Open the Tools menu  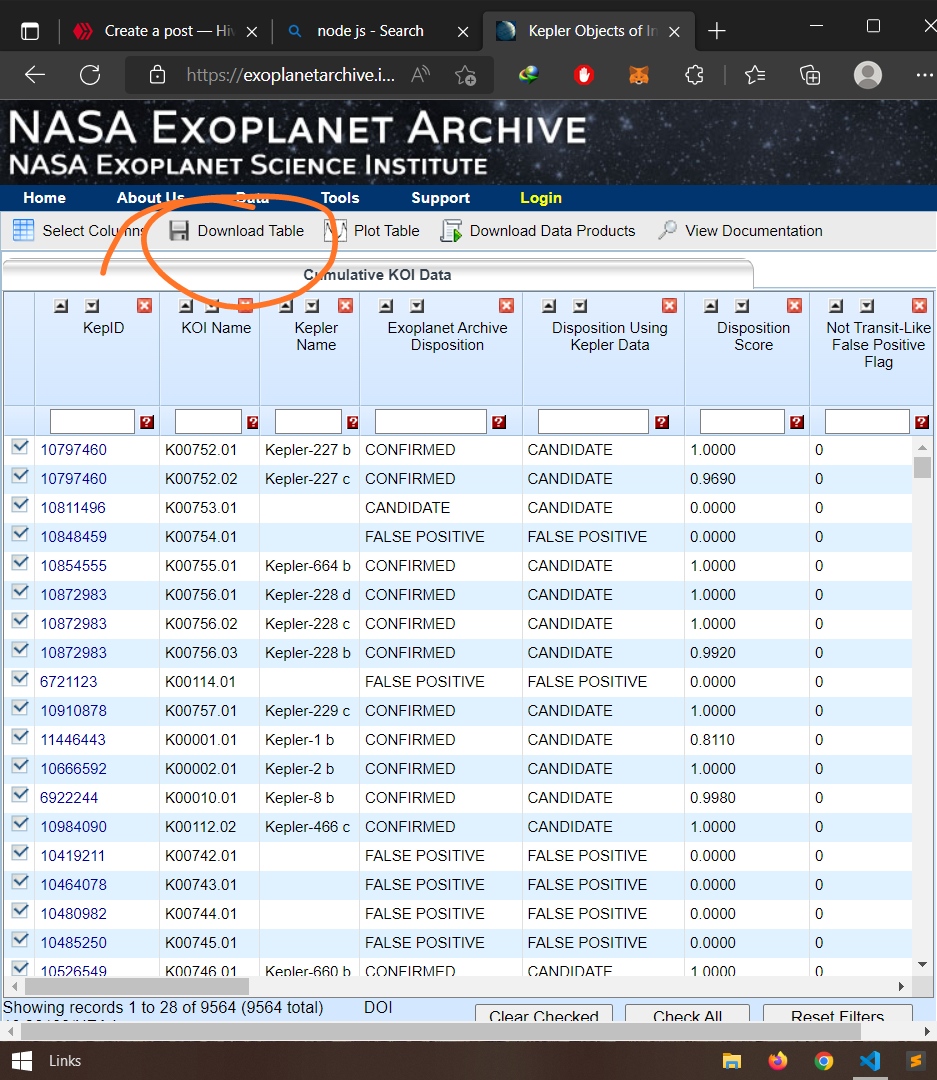340,198
